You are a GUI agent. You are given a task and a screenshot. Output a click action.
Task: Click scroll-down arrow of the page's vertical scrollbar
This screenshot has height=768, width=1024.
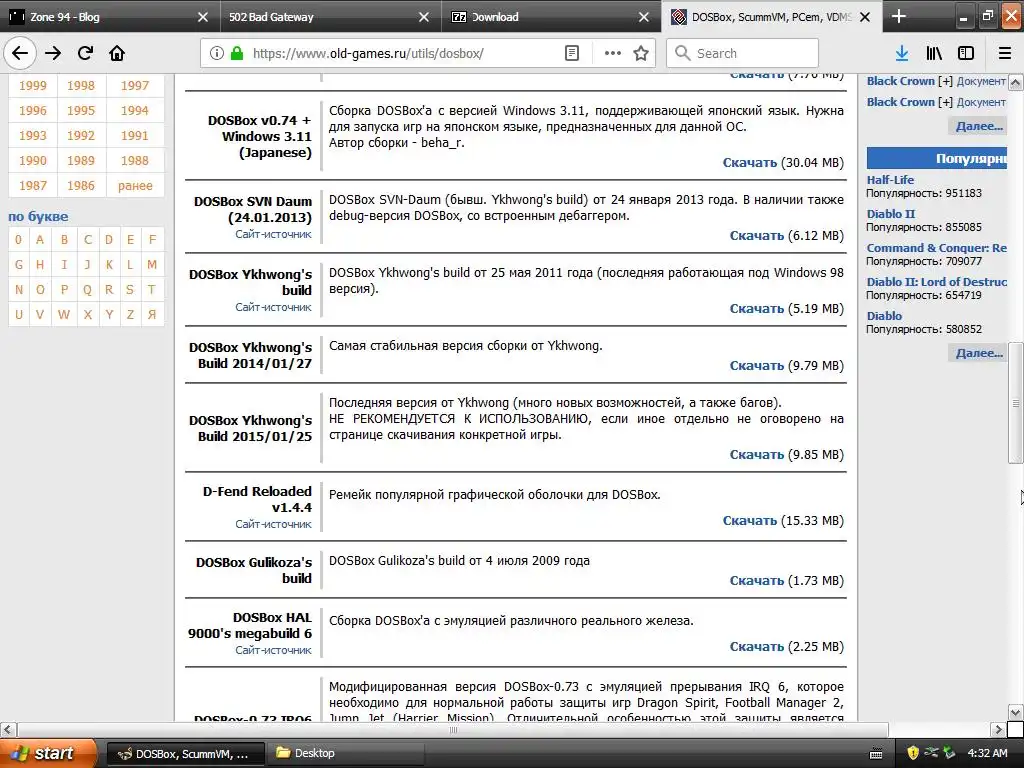pyautogui.click(x=1016, y=712)
